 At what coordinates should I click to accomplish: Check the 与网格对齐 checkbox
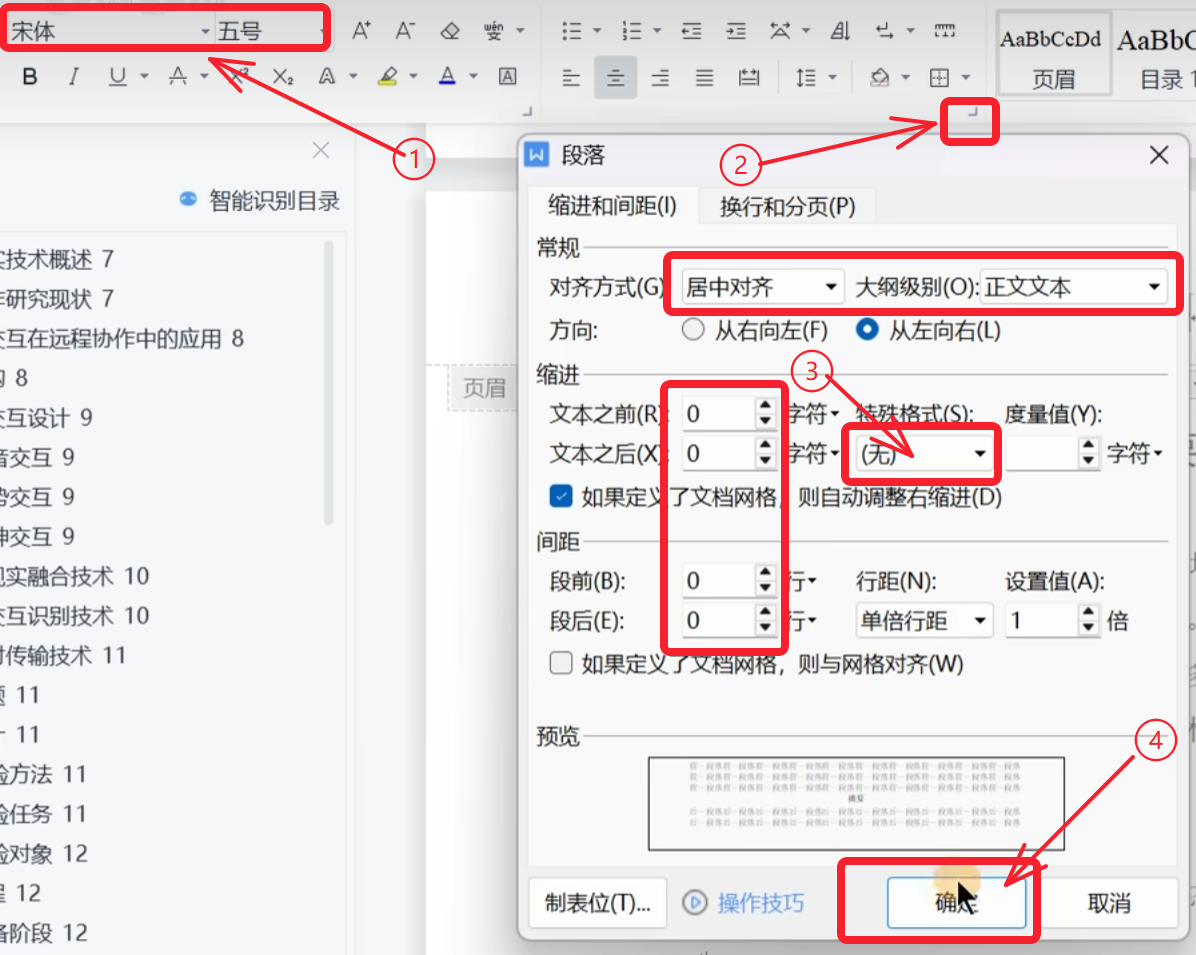561,663
